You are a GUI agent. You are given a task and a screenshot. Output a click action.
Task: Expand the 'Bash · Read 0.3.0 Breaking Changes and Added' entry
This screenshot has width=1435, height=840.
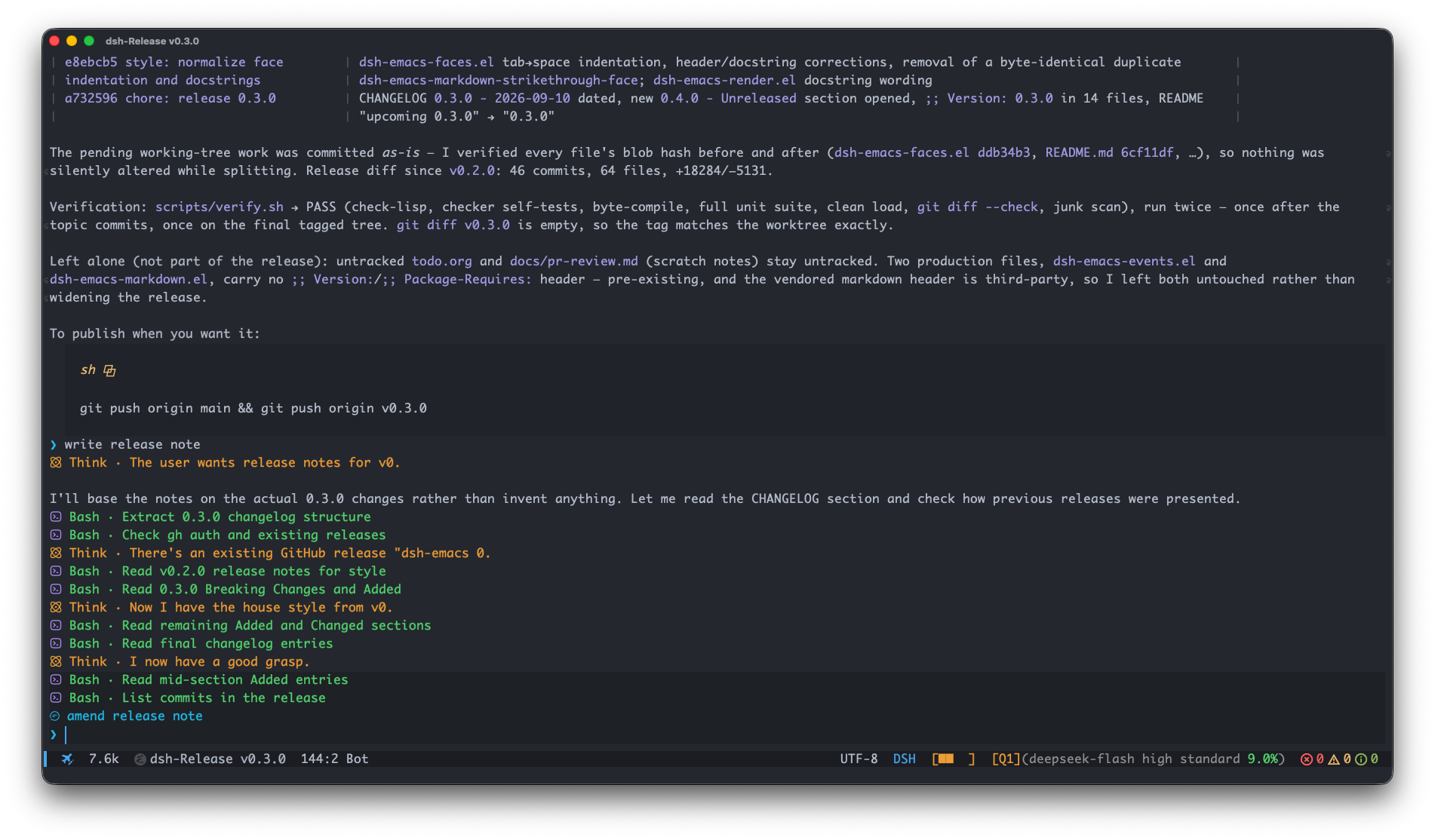[226, 589]
